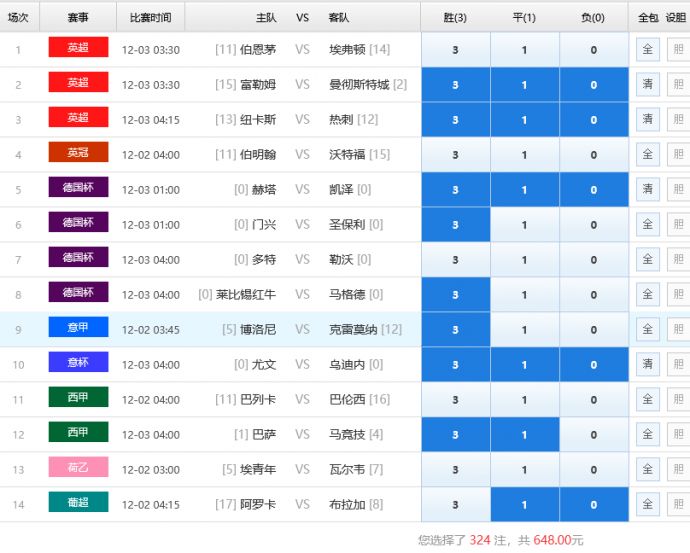This screenshot has width=690, height=553.
Task: Deselect draw (1) for 巴萨 vs 马竞技
Action: tap(524, 435)
